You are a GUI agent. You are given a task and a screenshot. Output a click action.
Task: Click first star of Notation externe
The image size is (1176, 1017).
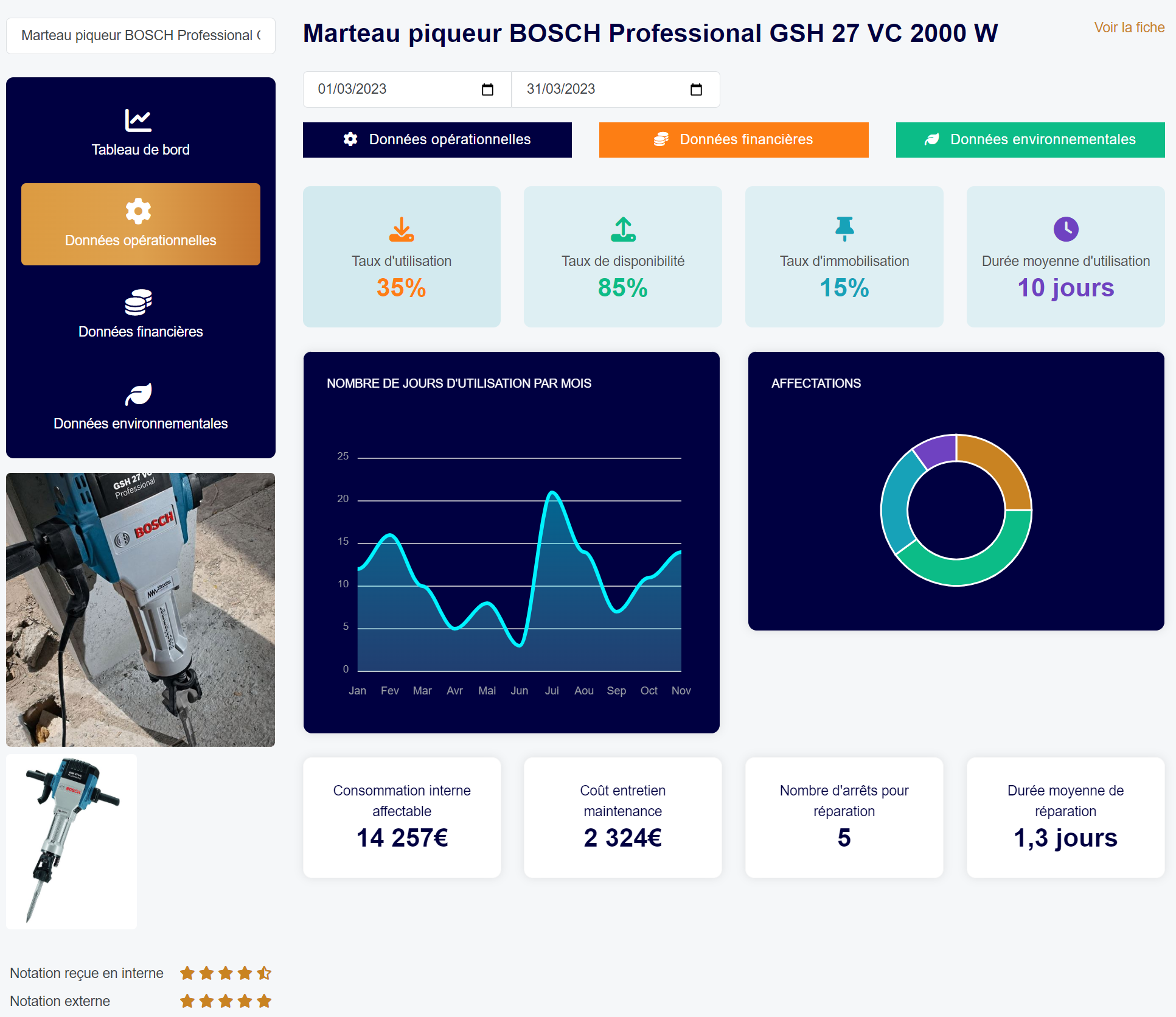(x=187, y=1001)
